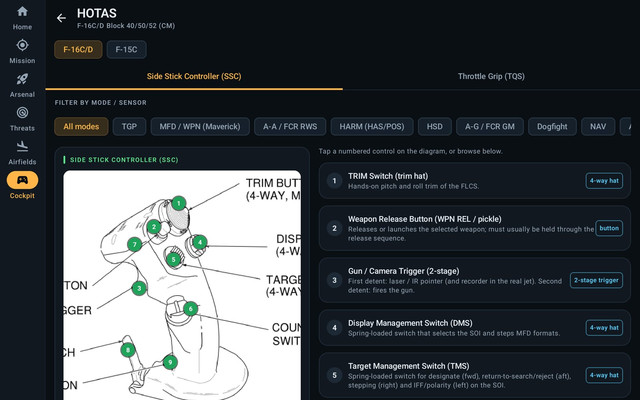Select the Side Stick Controller (SSC) tab
Image resolution: width=640 pixels, height=400 pixels.
coord(194,76)
